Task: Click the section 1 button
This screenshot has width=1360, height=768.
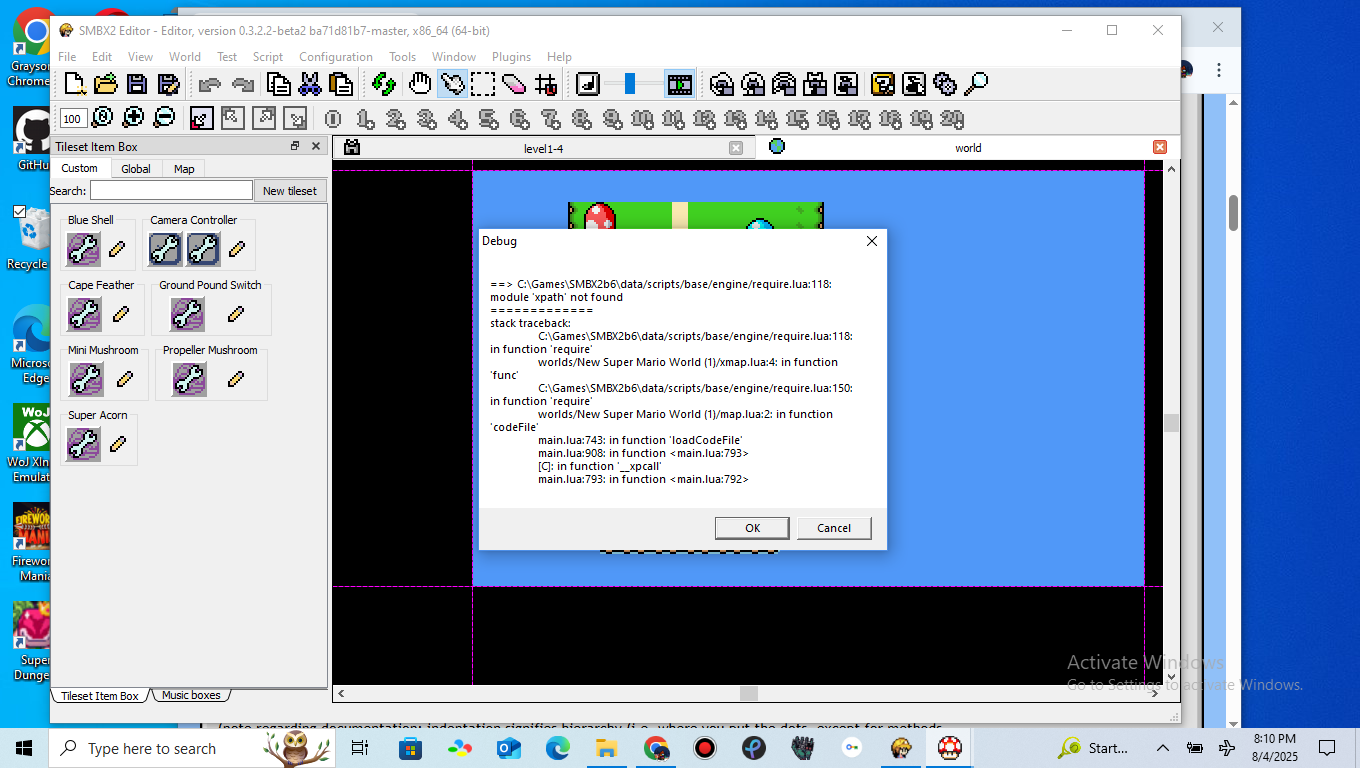Action: (364, 119)
